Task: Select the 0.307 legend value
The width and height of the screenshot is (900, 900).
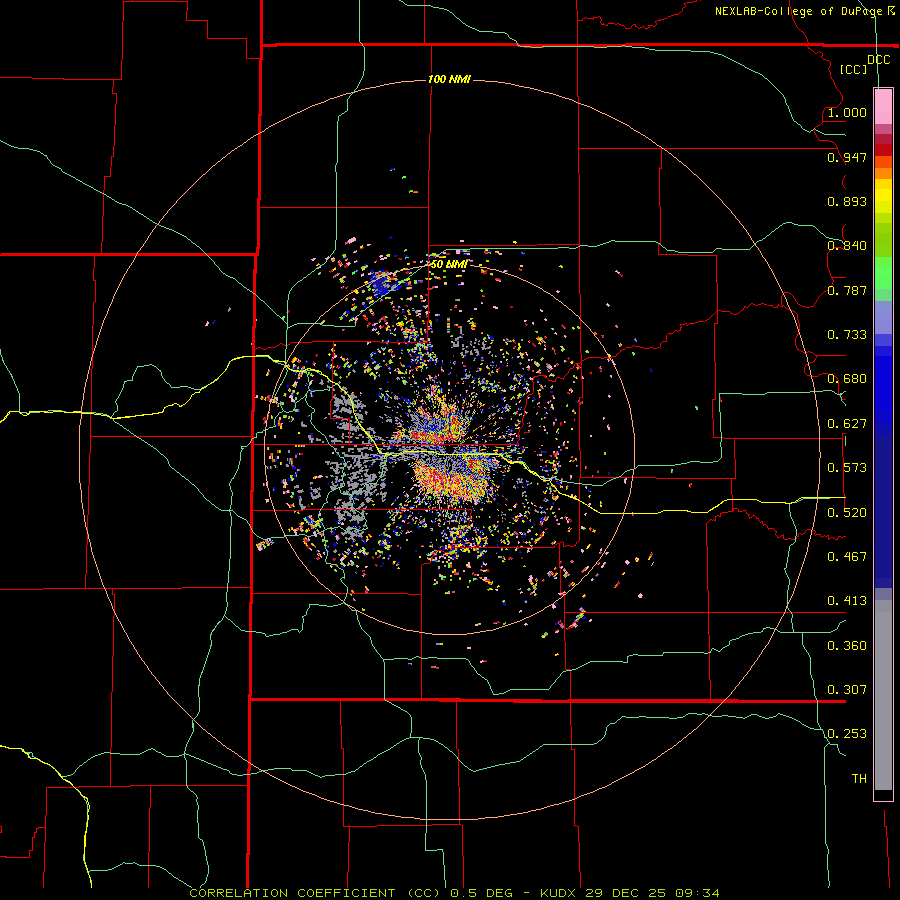Action: pos(847,689)
